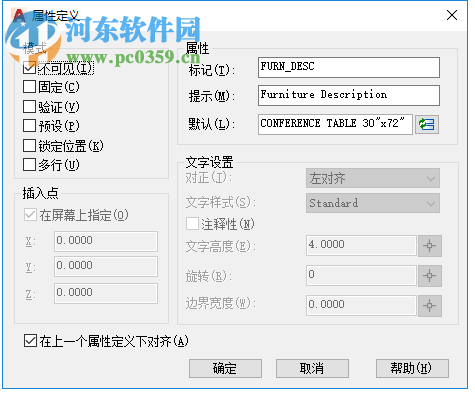Open the 文字样式 dropdown showing Standard
Image resolution: width=475 pixels, height=393 pixels.
coord(373,203)
